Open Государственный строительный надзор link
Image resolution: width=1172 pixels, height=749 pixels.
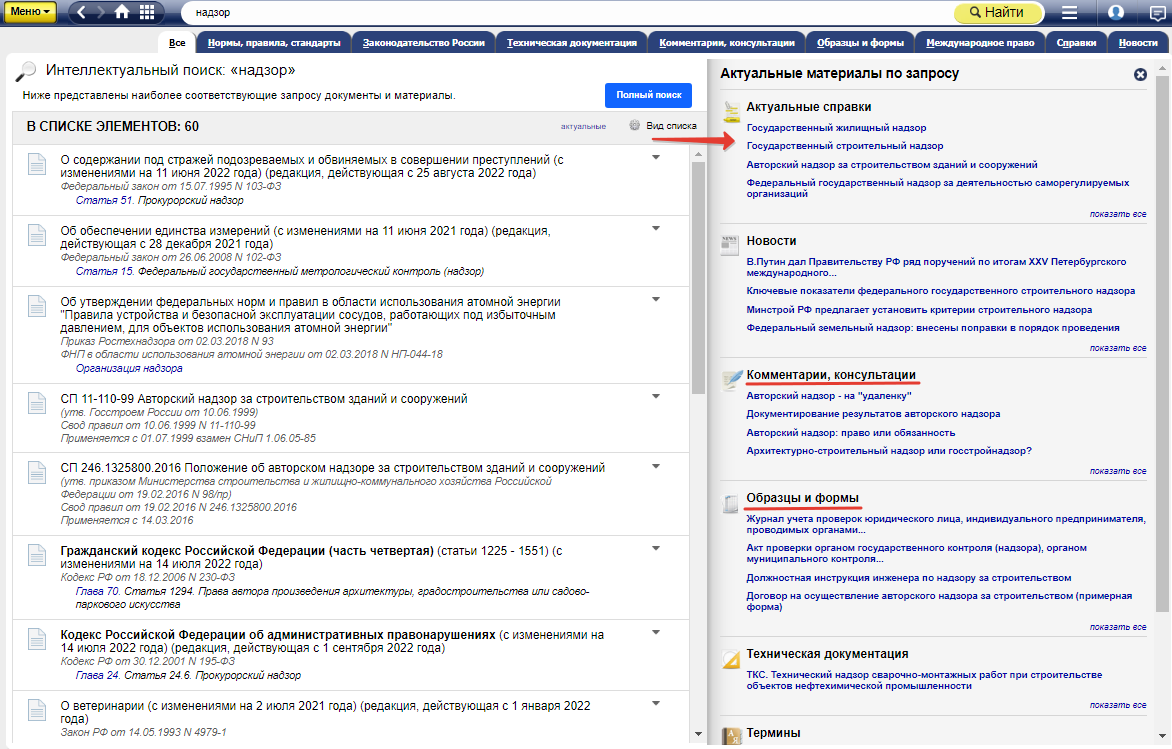pyautogui.click(x=845, y=146)
